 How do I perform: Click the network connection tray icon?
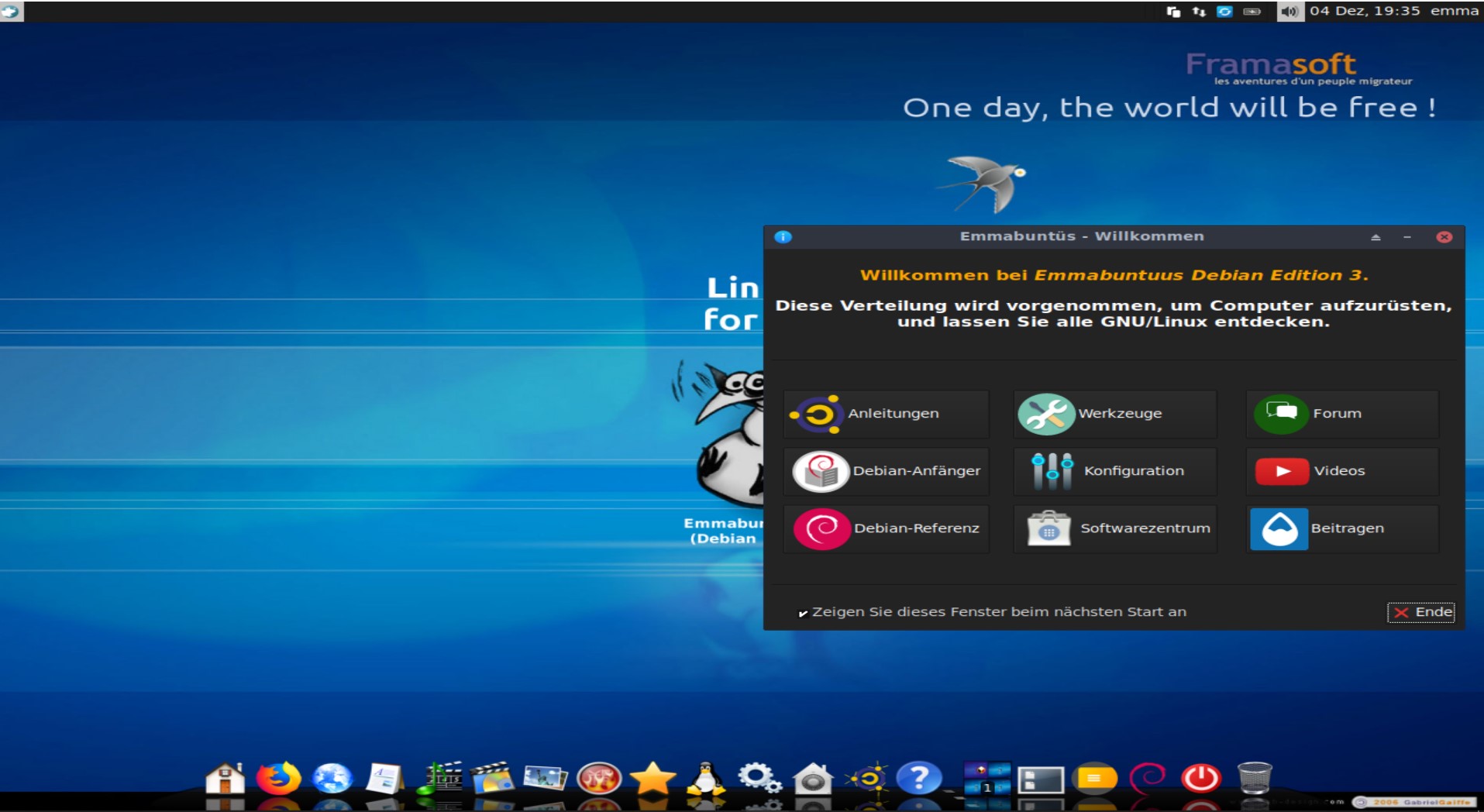1199,11
